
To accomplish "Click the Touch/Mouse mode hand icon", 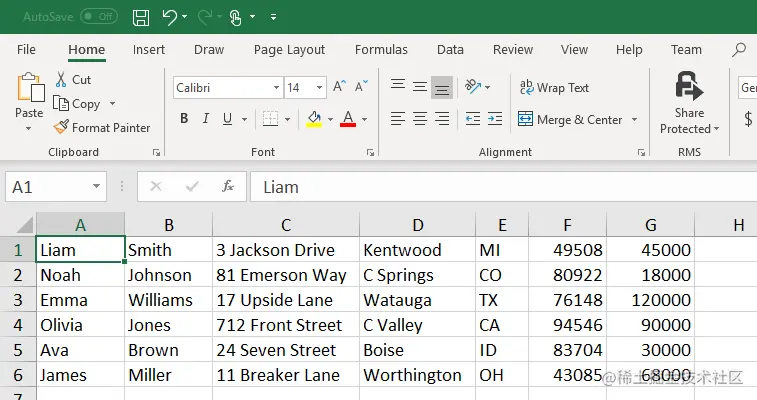I will pyautogui.click(x=235, y=17).
